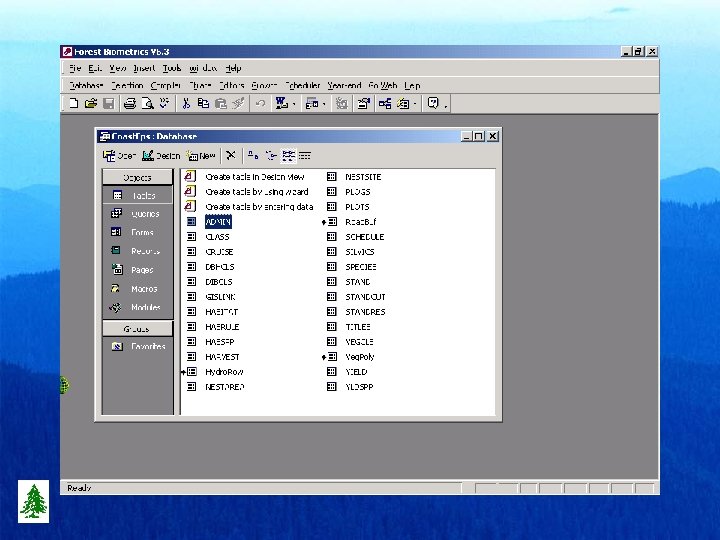Click the Paste clipboard icon
Image resolution: width=720 pixels, height=540 pixels.
coord(220,103)
